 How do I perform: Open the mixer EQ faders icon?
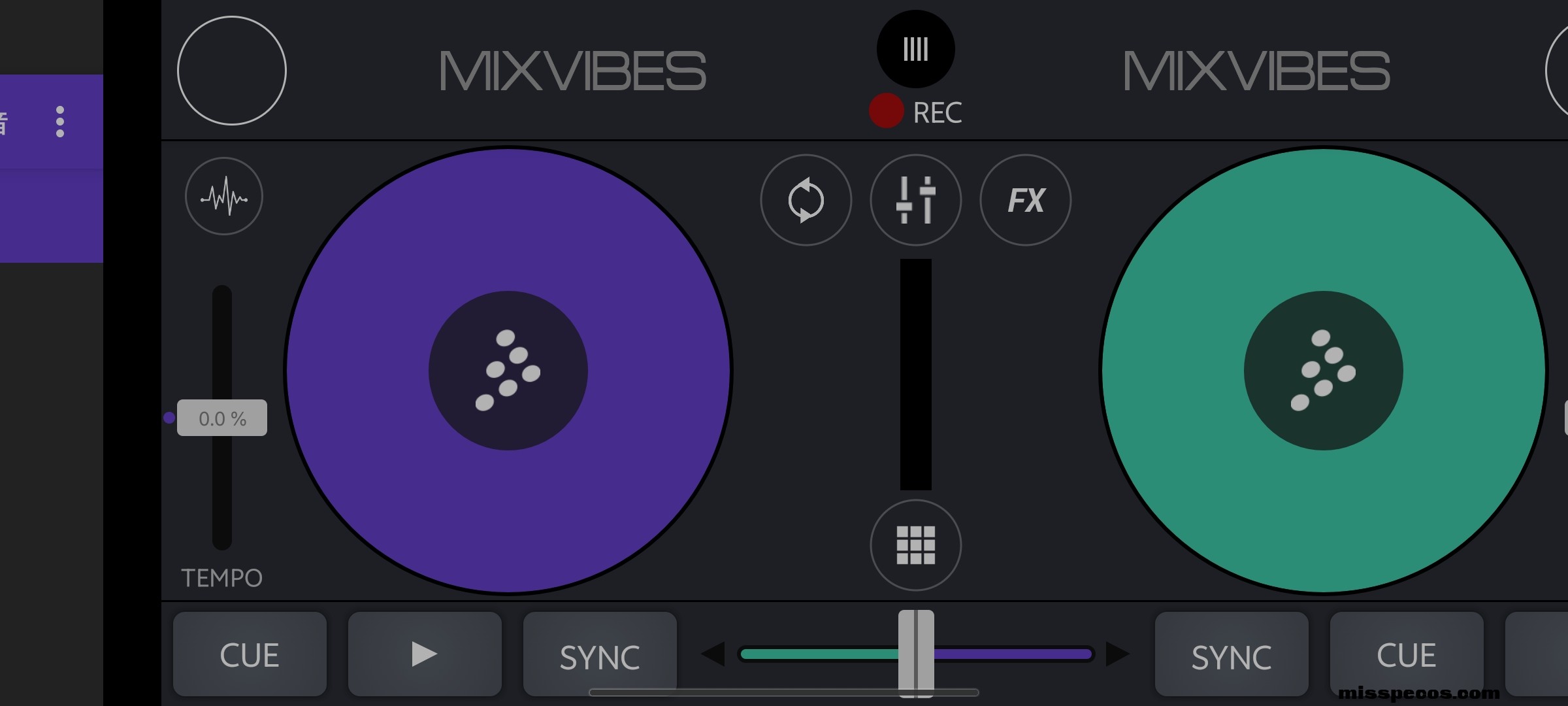915,200
